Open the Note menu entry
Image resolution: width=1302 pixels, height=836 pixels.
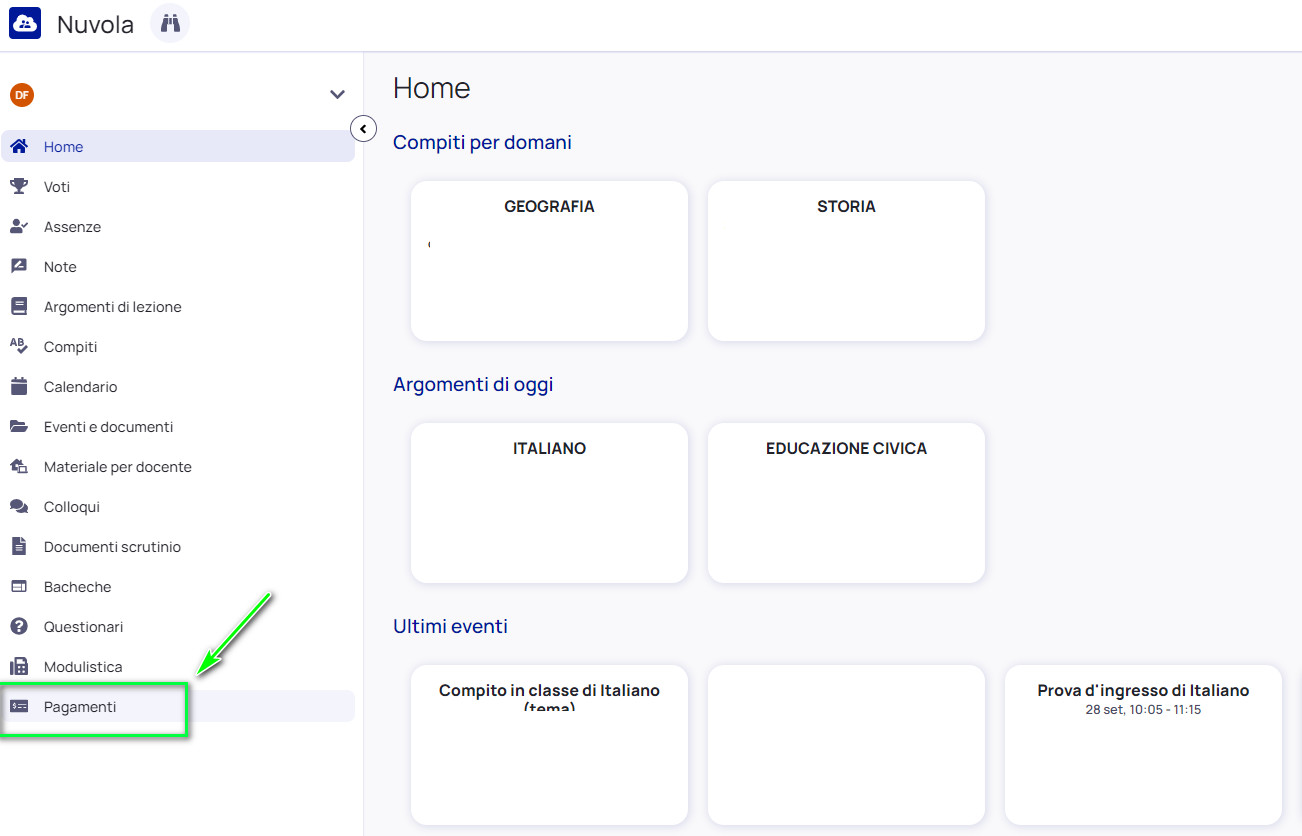pos(178,266)
